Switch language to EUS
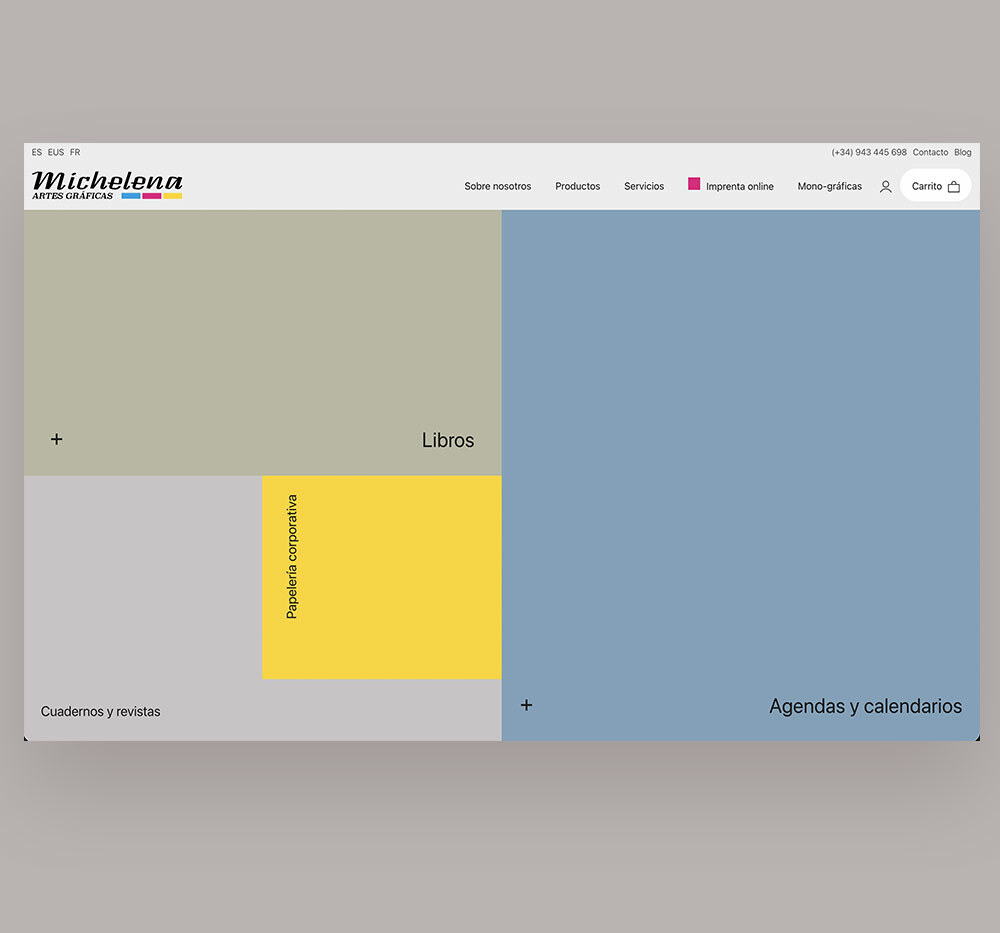The image size is (1000, 933). point(56,153)
